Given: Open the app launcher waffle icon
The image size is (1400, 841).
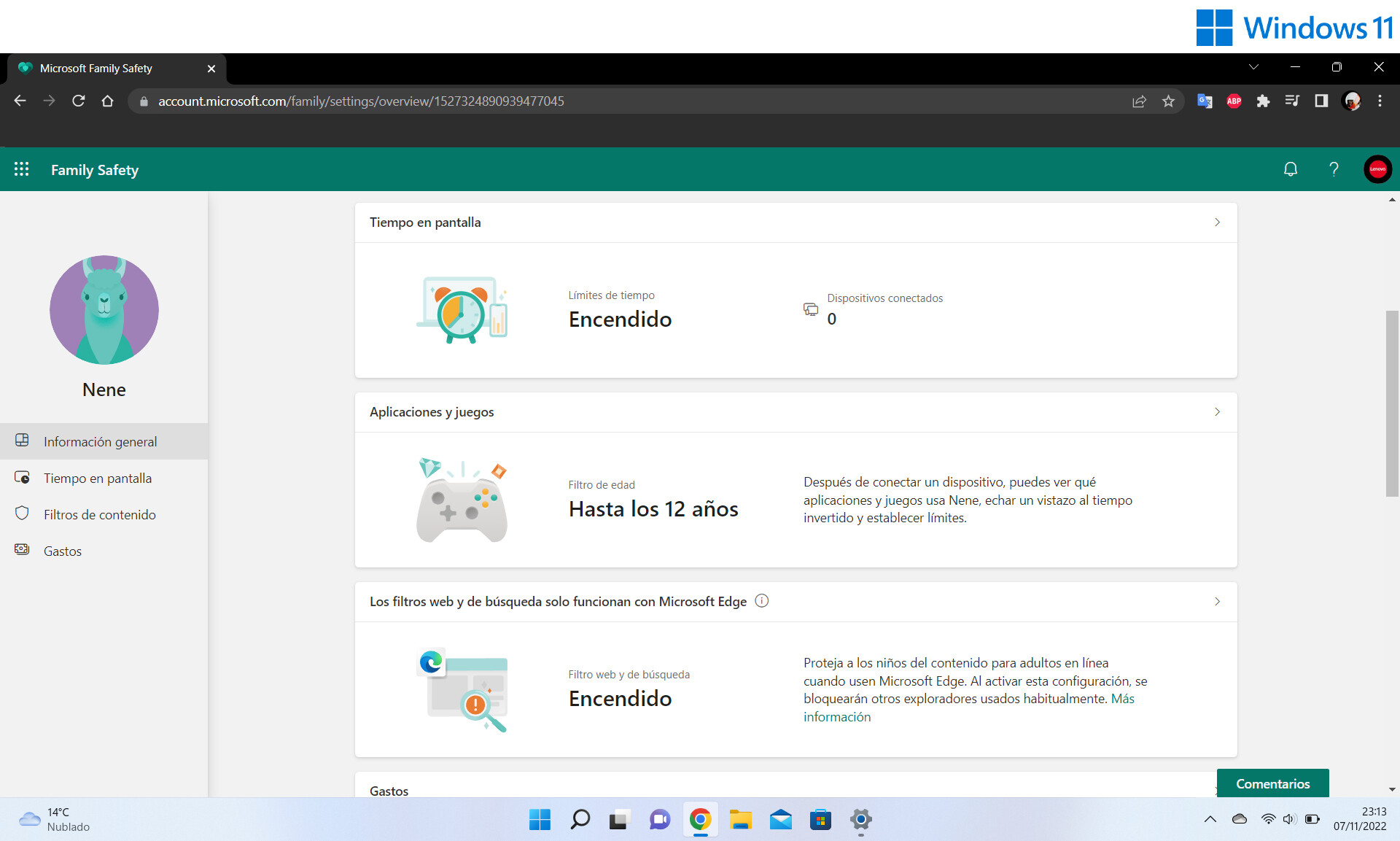Looking at the screenshot, I should pos(21,168).
